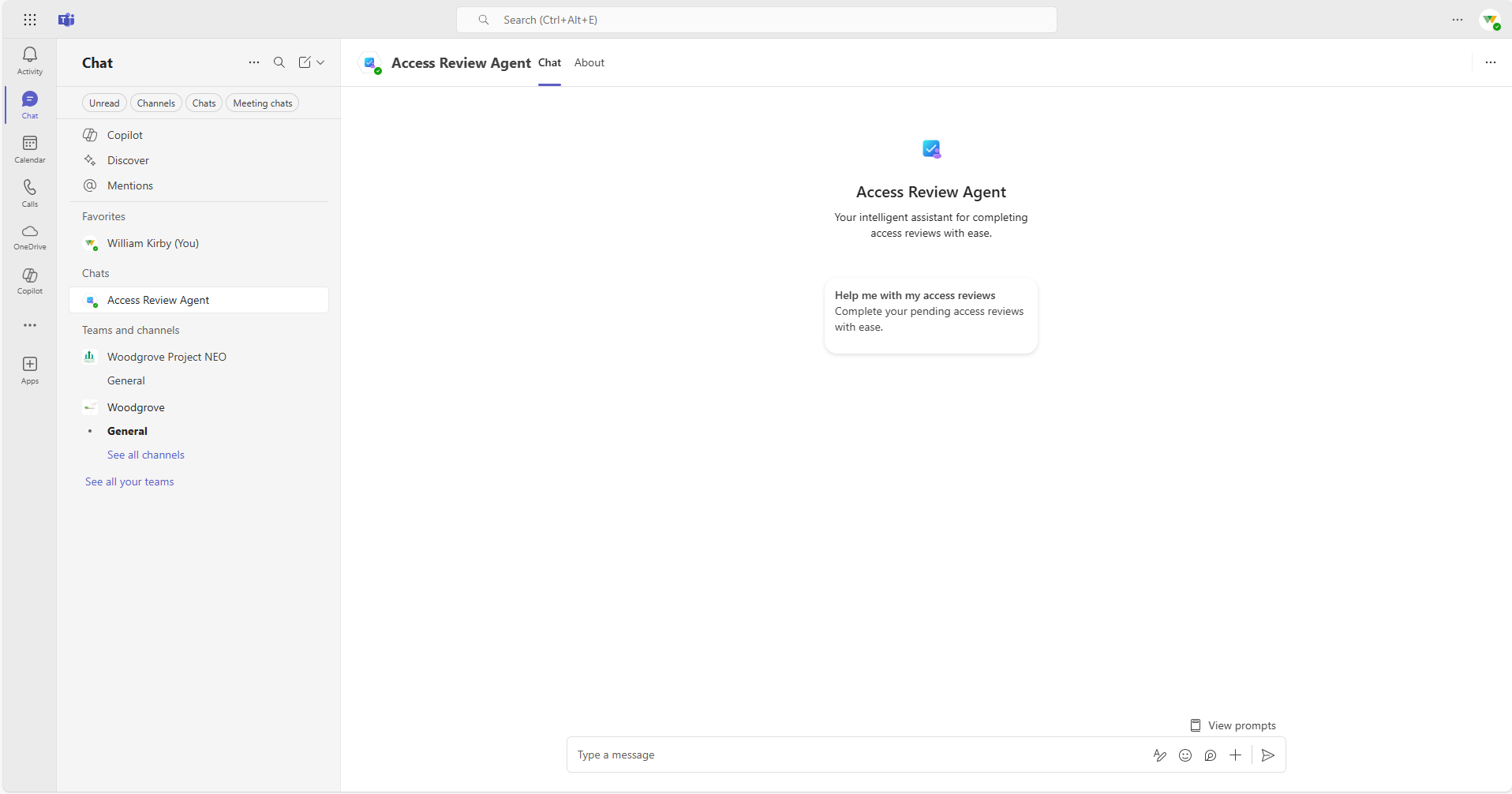This screenshot has width=1512, height=794.
Task: Open General channel under Woodgrove Project NEO
Action: [199, 380]
